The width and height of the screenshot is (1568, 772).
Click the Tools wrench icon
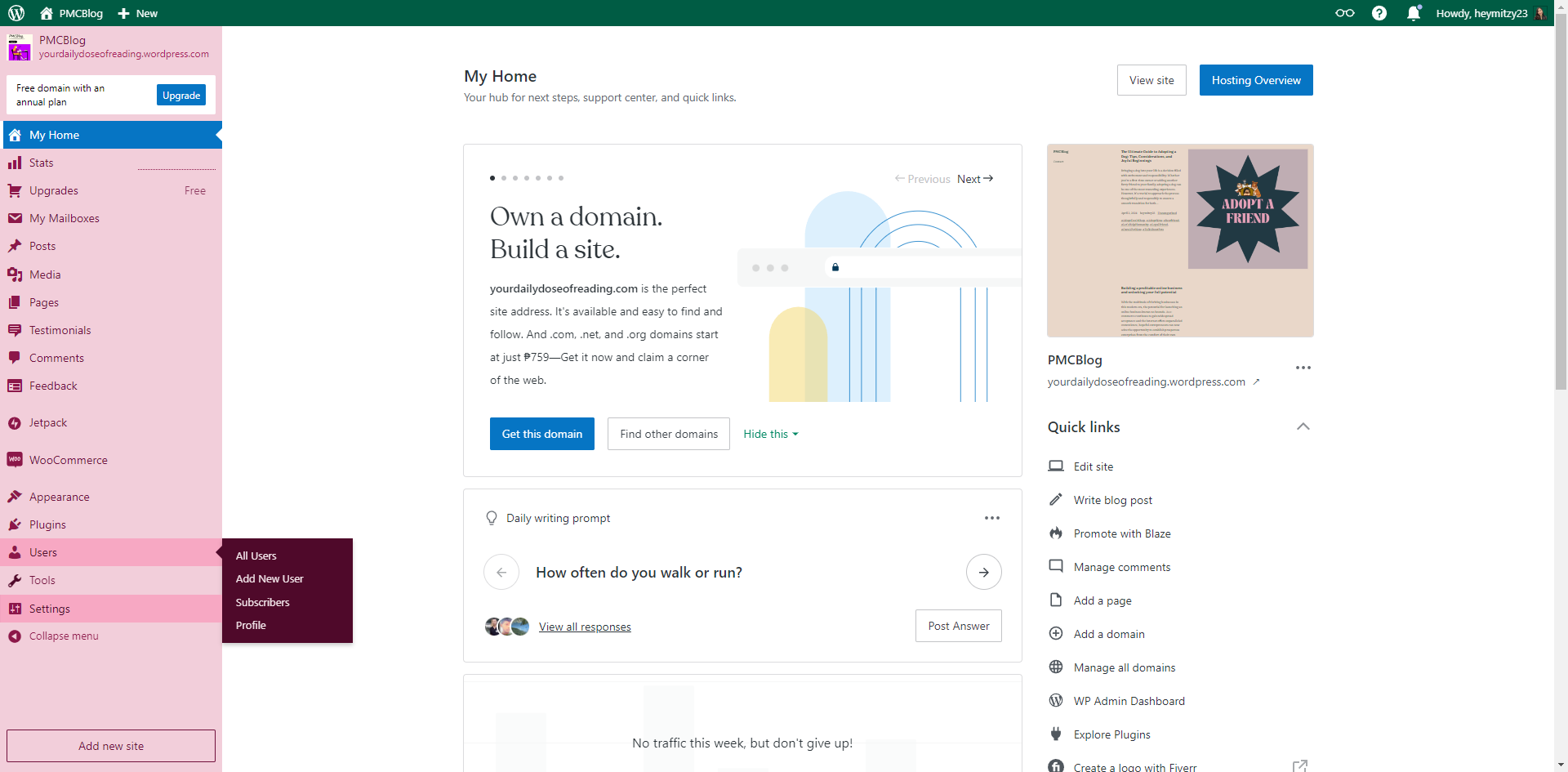point(15,580)
